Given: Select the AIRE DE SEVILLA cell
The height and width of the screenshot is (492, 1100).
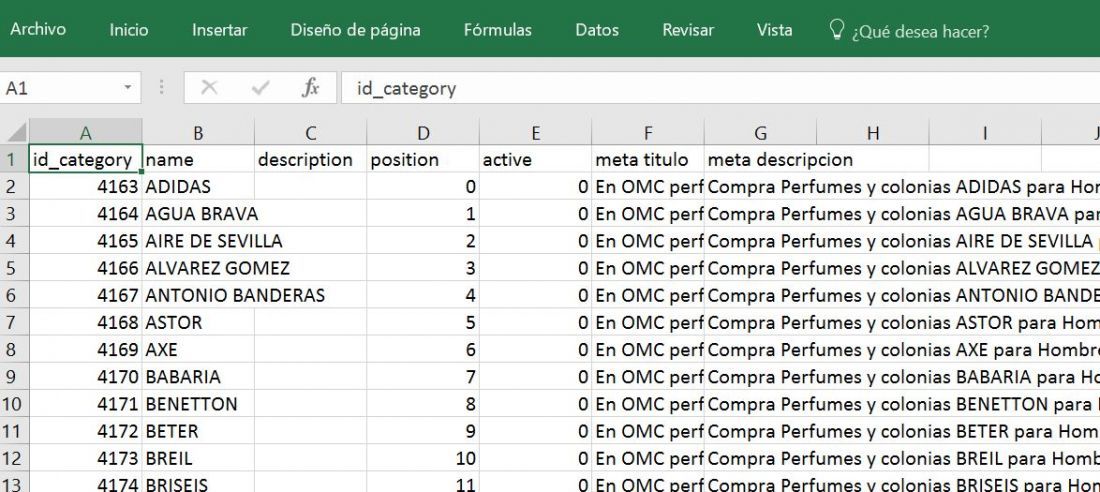Looking at the screenshot, I should 198,241.
